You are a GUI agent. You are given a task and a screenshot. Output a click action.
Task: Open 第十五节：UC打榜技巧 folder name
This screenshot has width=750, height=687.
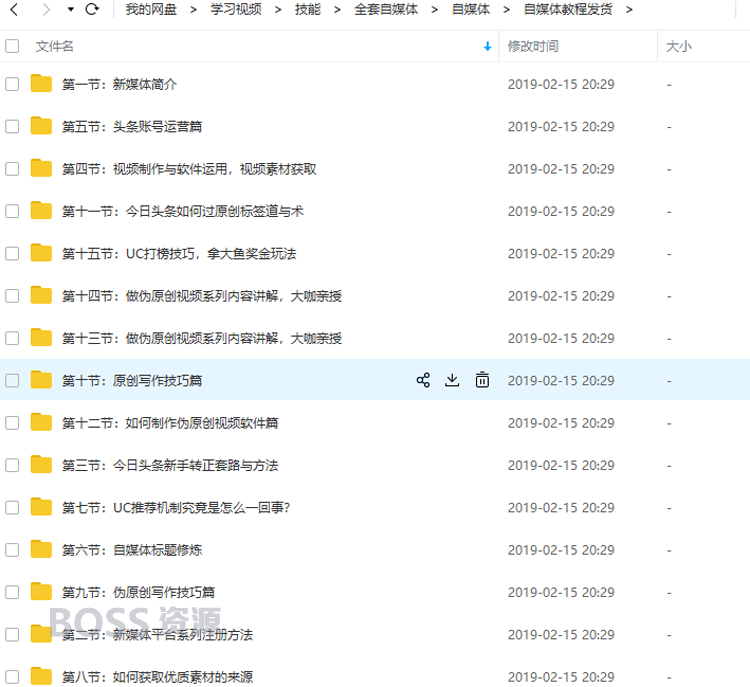coord(179,254)
